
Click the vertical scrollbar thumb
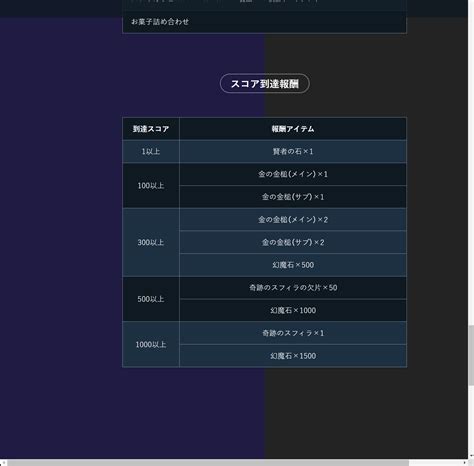(471, 355)
